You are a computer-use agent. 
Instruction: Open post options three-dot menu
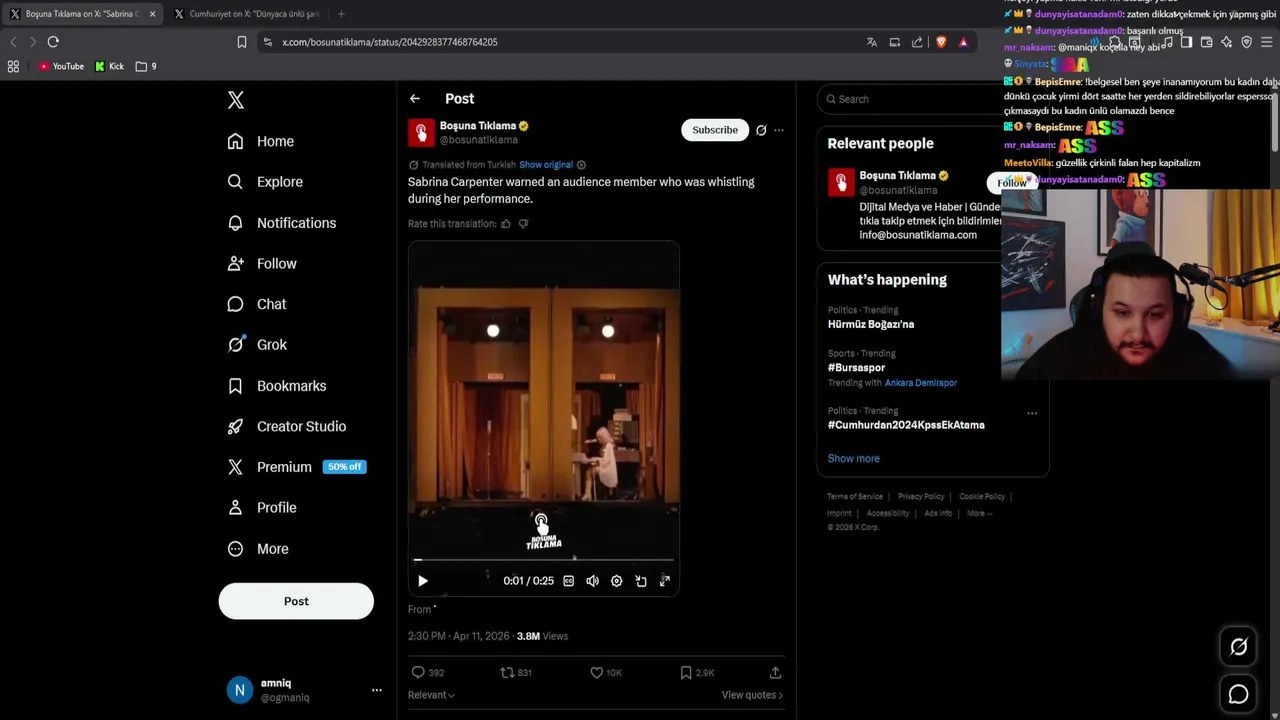(x=779, y=130)
